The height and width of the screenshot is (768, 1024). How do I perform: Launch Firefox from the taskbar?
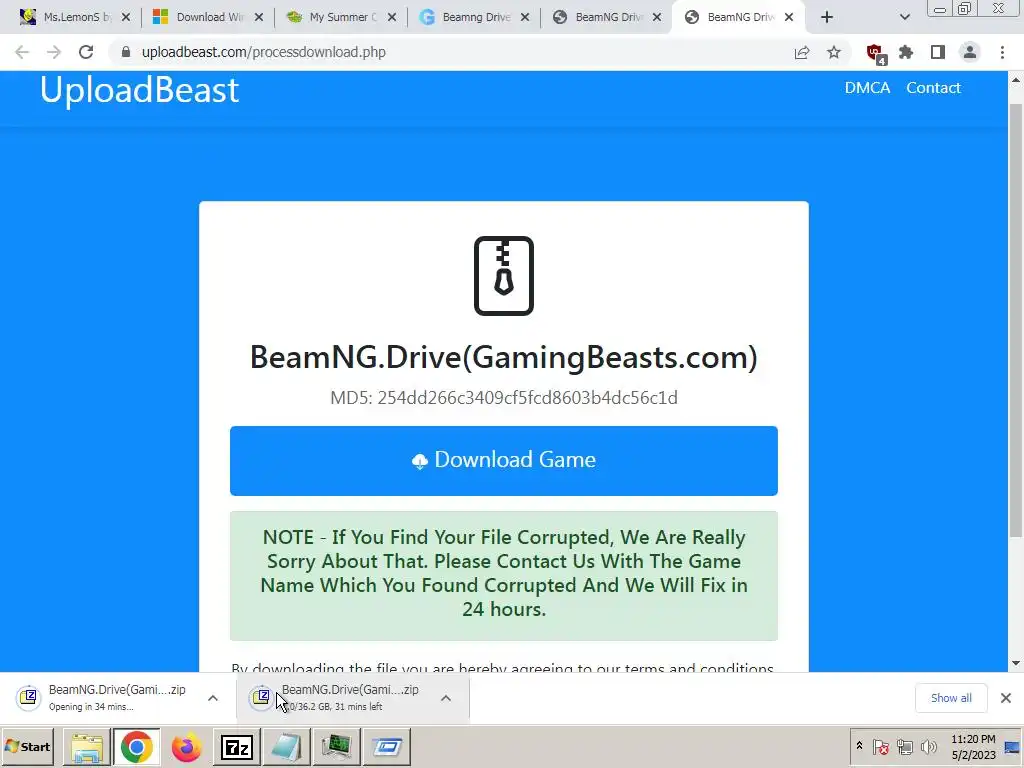coord(186,747)
